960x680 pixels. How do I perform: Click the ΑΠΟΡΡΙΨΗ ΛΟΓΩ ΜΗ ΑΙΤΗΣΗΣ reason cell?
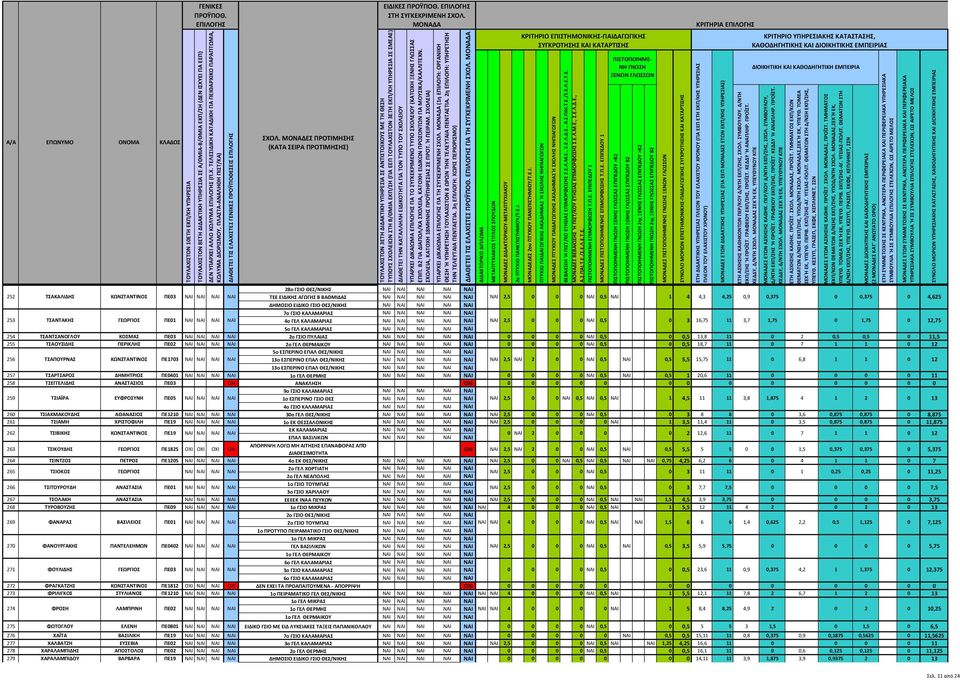(x=309, y=449)
